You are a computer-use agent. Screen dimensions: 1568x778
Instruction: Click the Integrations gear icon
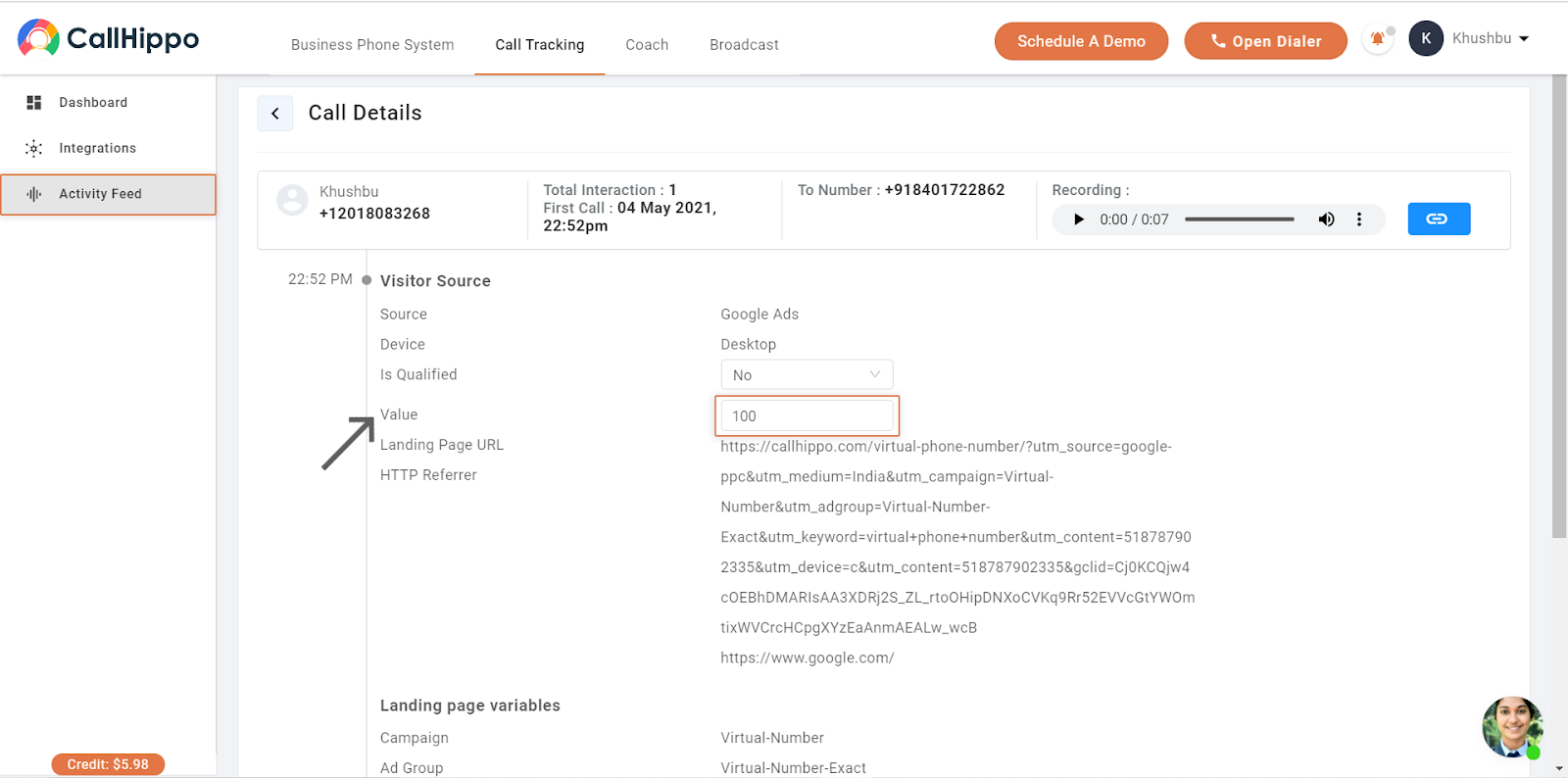pos(34,148)
